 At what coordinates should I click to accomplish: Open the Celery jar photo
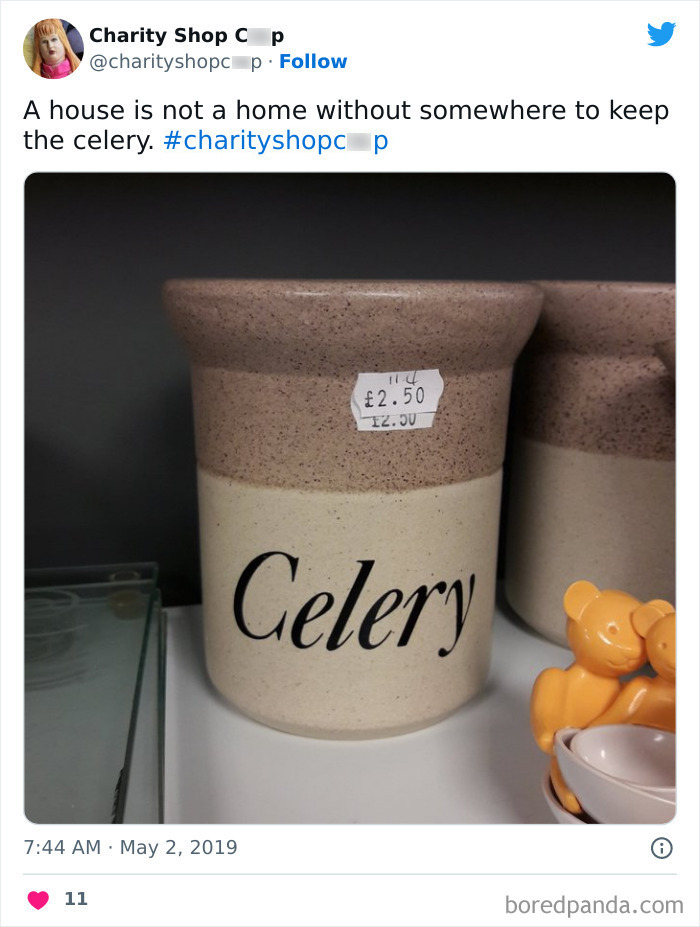point(350,498)
